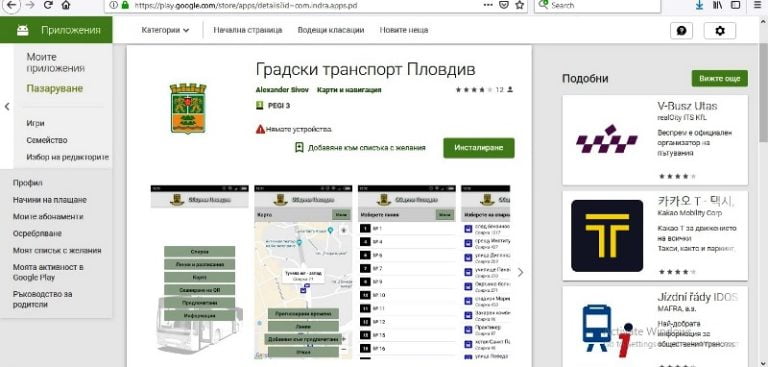Image resolution: width=768 pixels, height=367 pixels.
Task: Select Моите приложения in sidebar
Action: click(x=55, y=63)
